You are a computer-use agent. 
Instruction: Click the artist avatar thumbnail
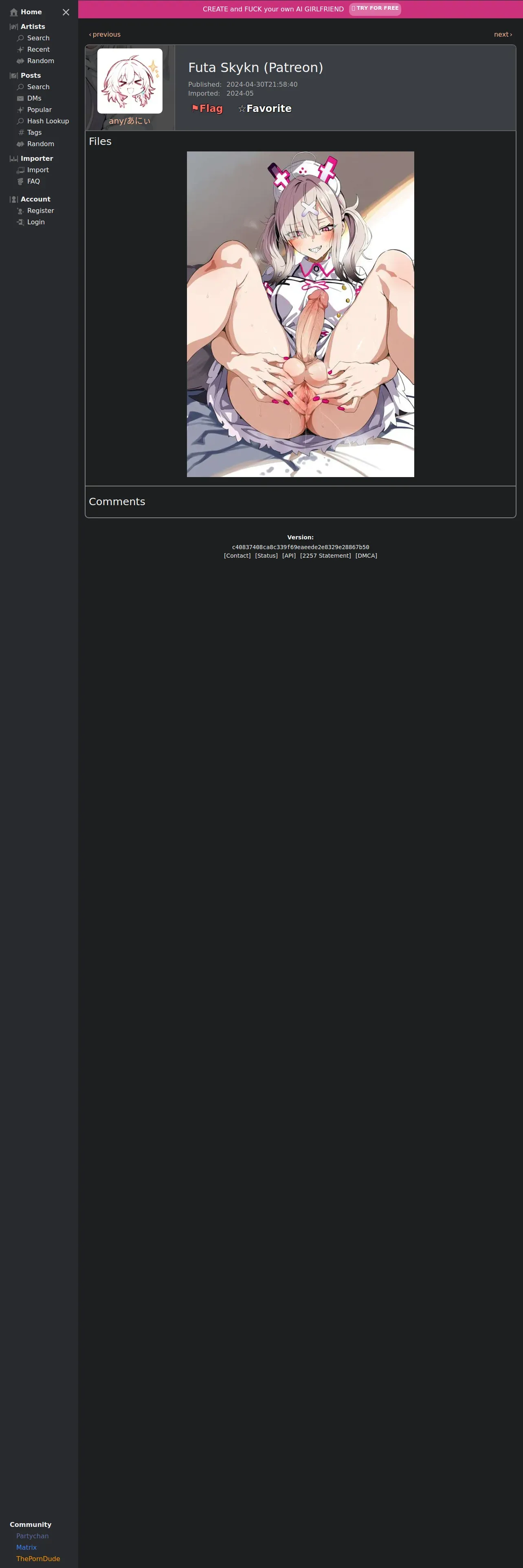[x=130, y=81]
